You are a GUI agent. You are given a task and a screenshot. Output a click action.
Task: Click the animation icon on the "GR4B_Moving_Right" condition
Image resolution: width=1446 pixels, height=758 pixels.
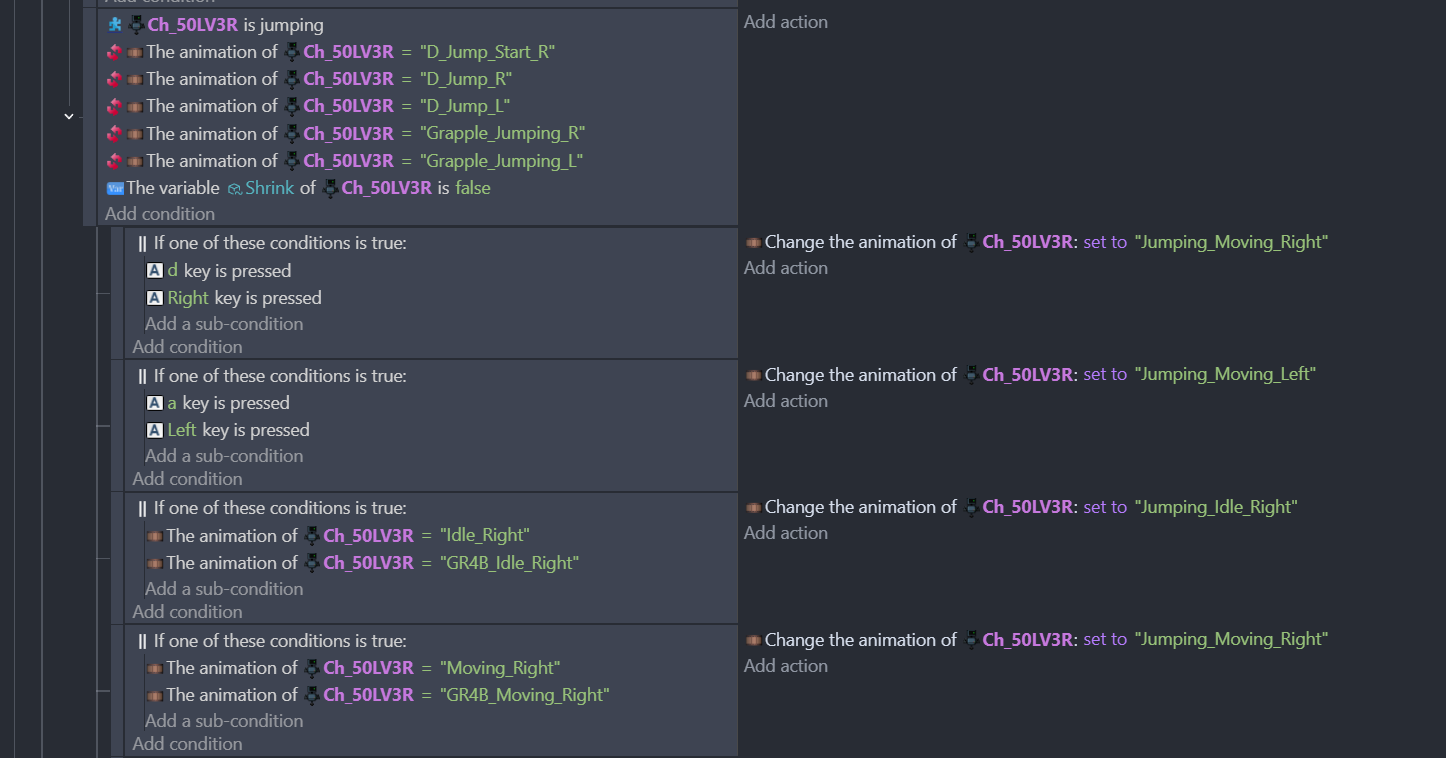pos(154,695)
